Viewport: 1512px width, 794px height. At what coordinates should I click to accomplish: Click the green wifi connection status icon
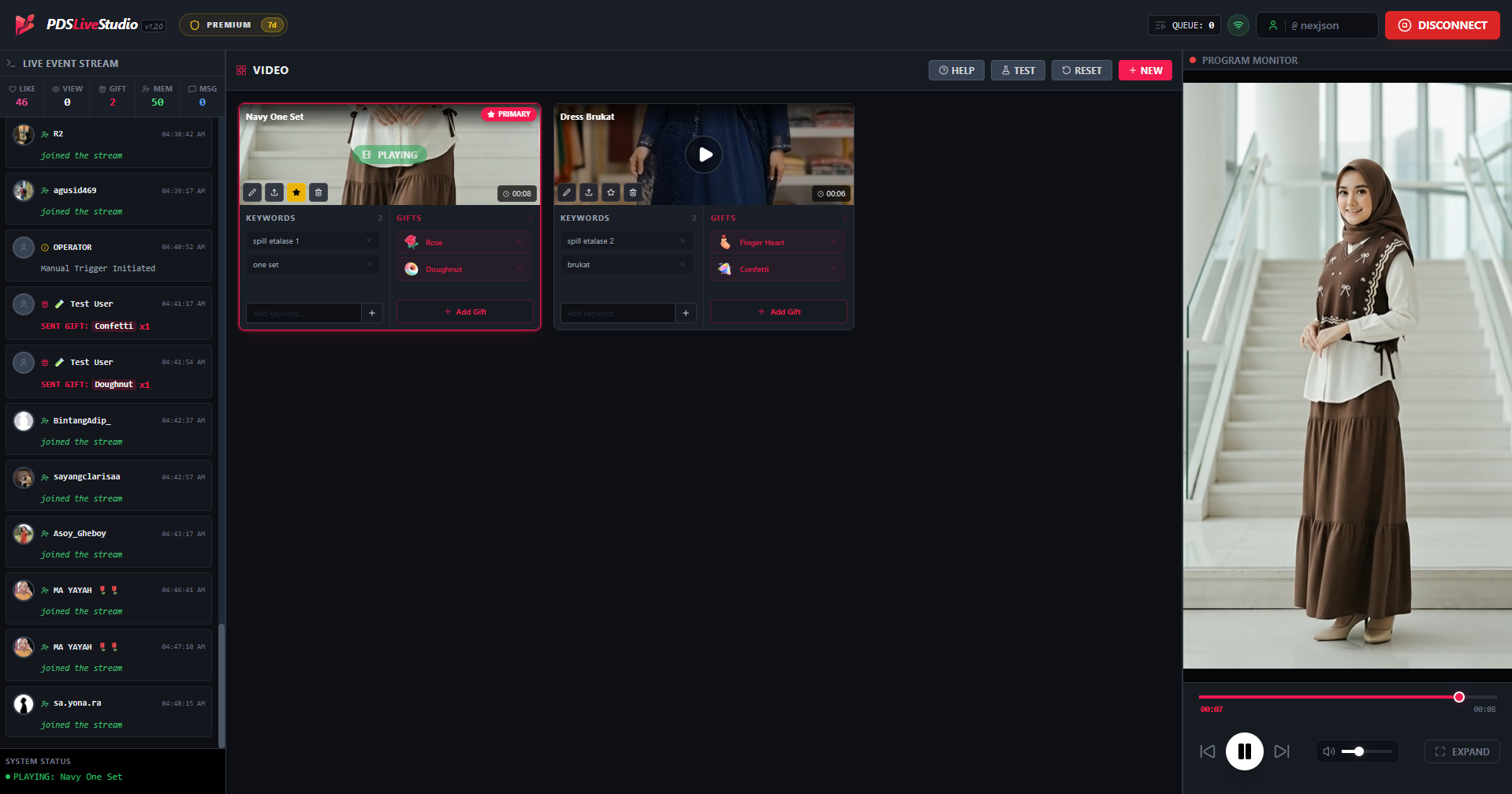coord(1238,24)
